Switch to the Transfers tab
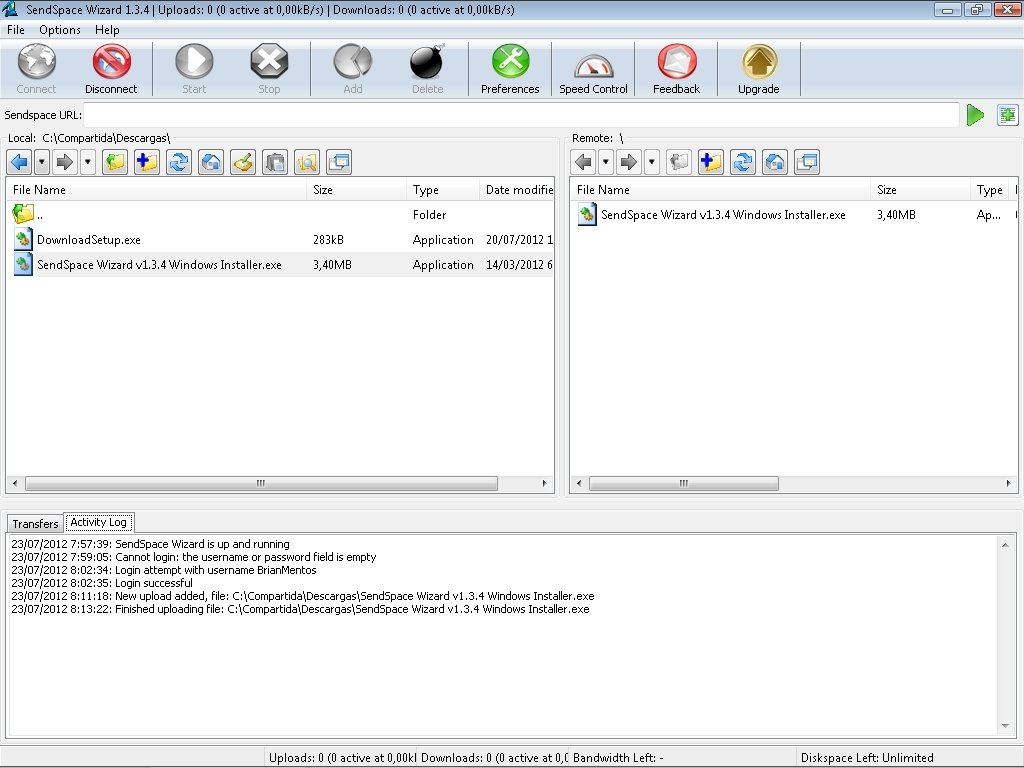Viewport: 1024px width, 768px height. (x=35, y=524)
